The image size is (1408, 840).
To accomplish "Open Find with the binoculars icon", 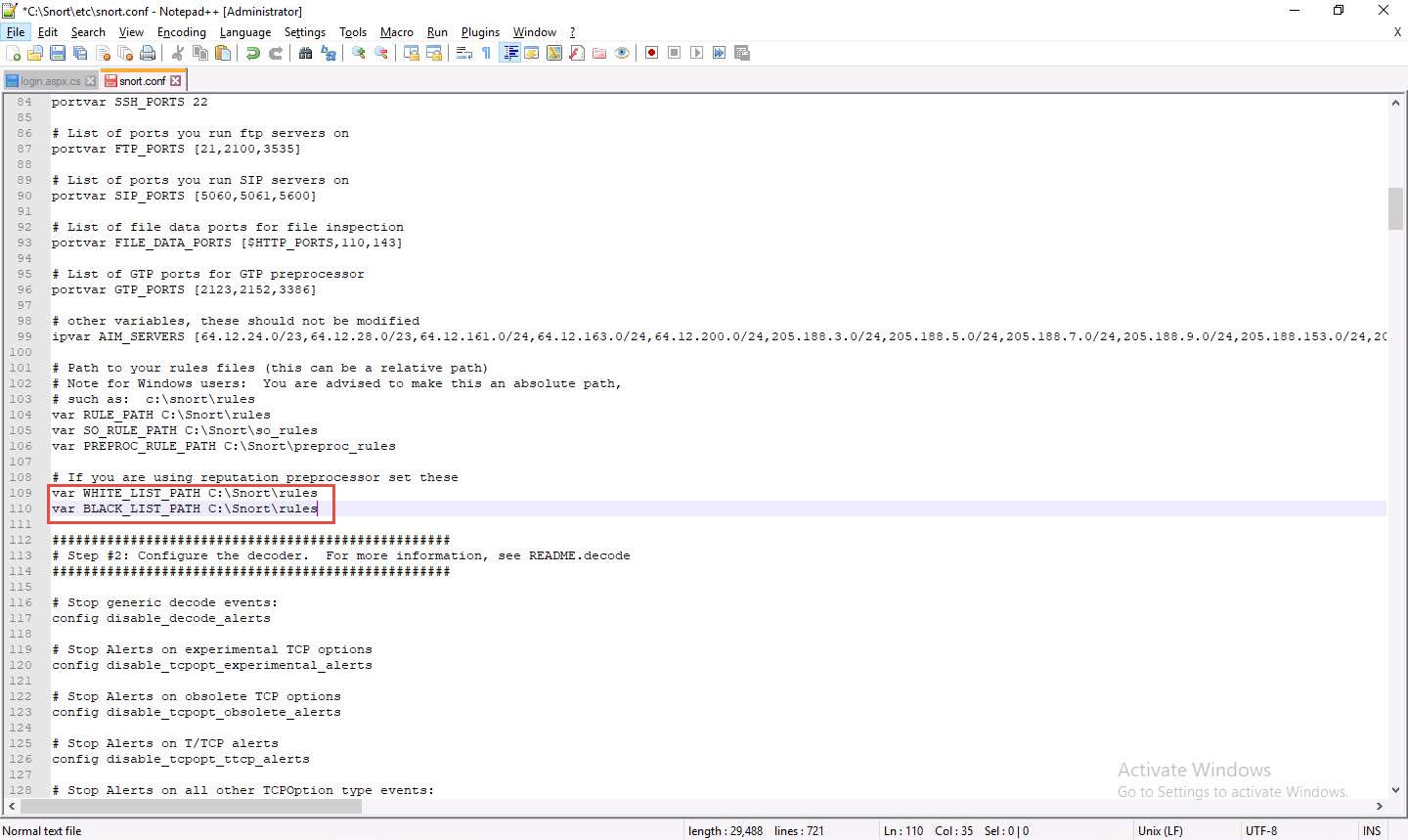I will coord(306,53).
